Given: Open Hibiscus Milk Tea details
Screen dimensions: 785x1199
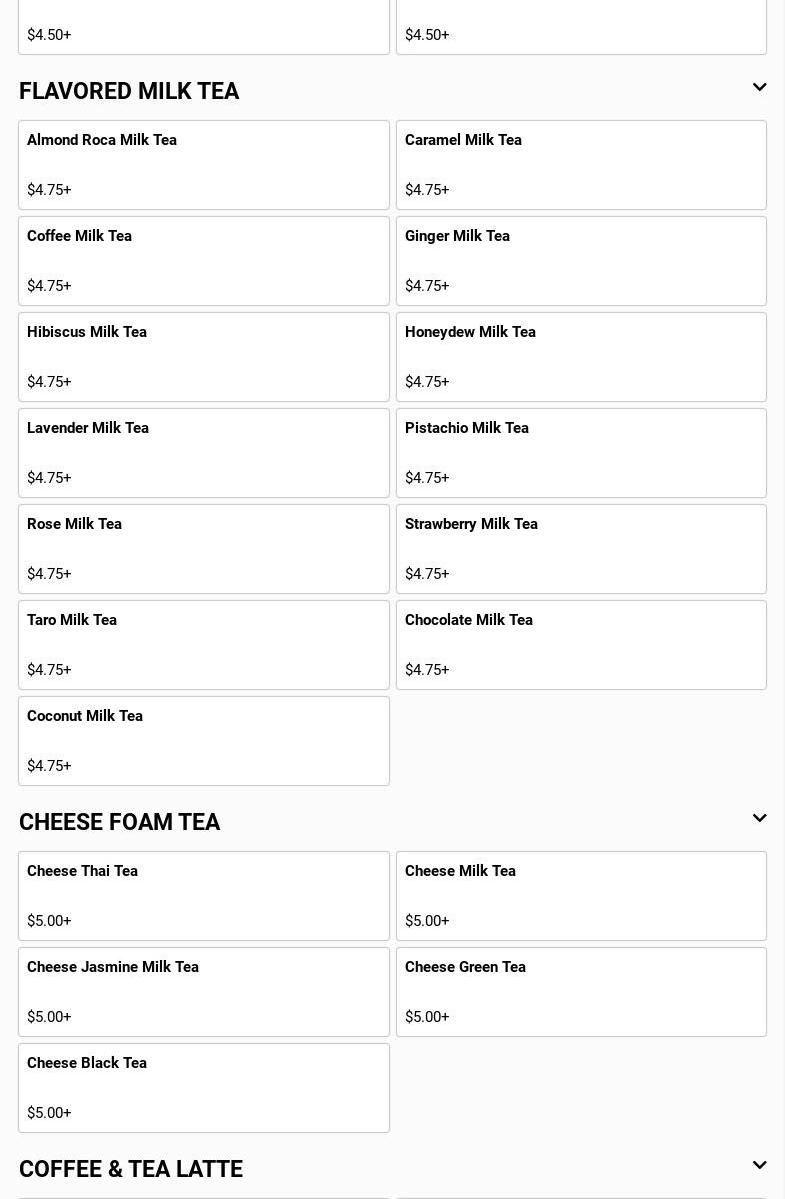Looking at the screenshot, I should click(203, 357).
